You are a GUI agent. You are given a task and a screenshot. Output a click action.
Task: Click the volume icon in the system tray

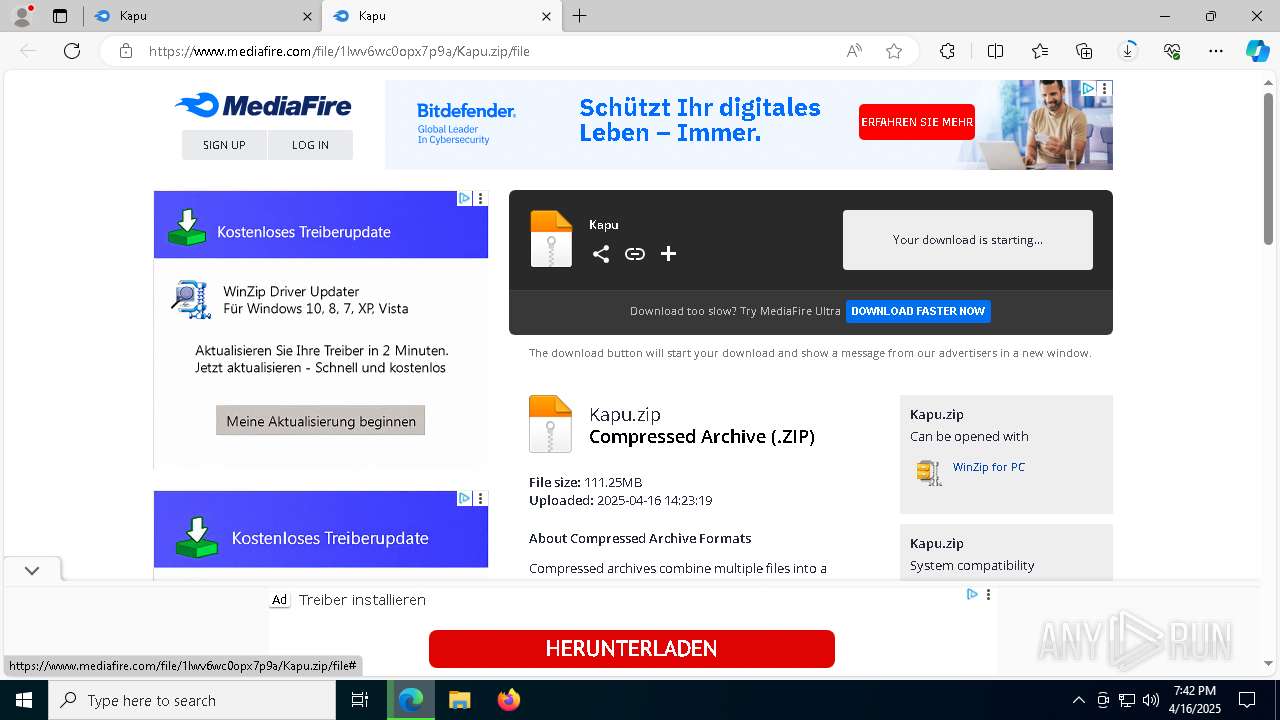tap(1151, 700)
